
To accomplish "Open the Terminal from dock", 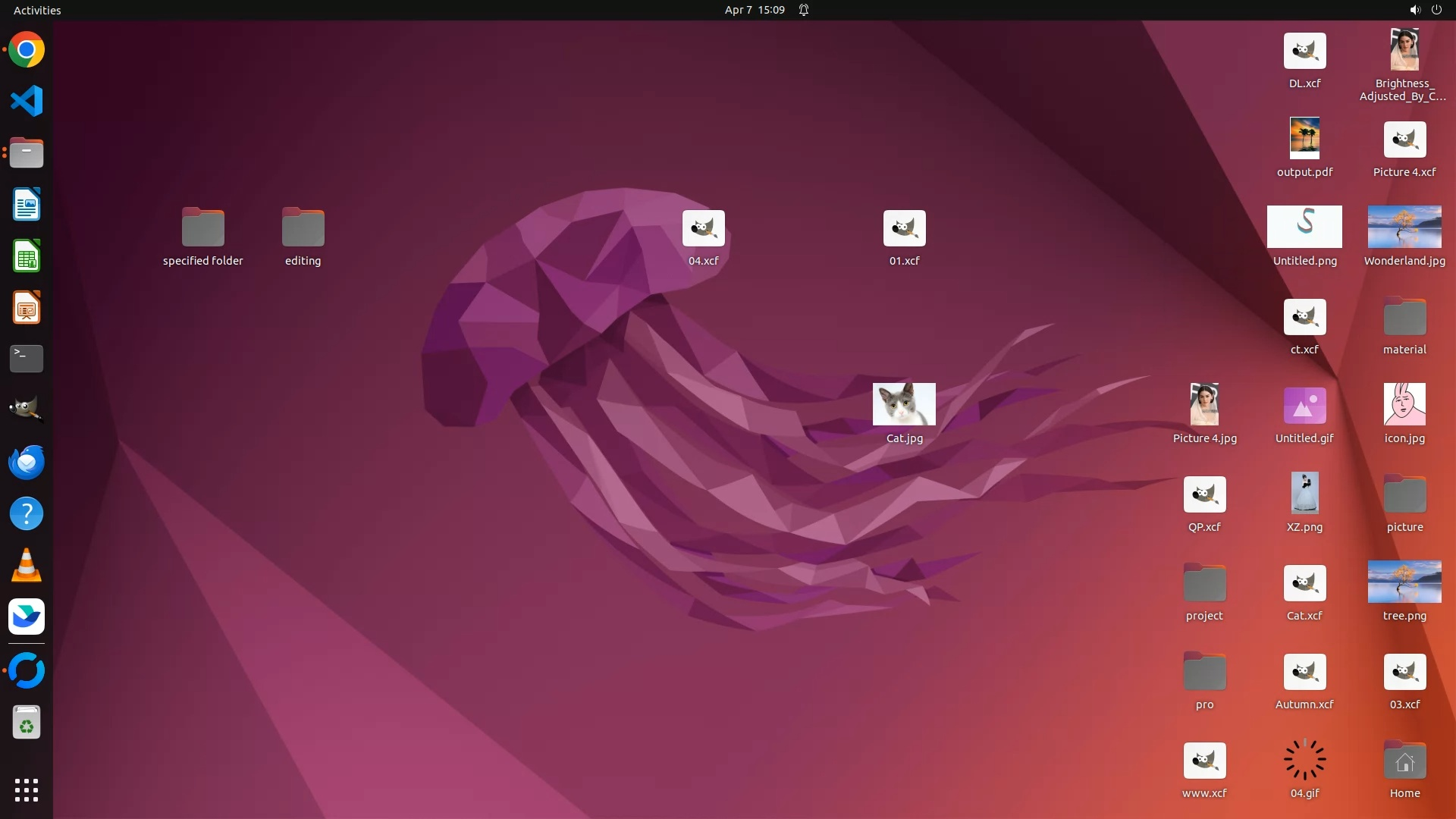I will [27, 359].
